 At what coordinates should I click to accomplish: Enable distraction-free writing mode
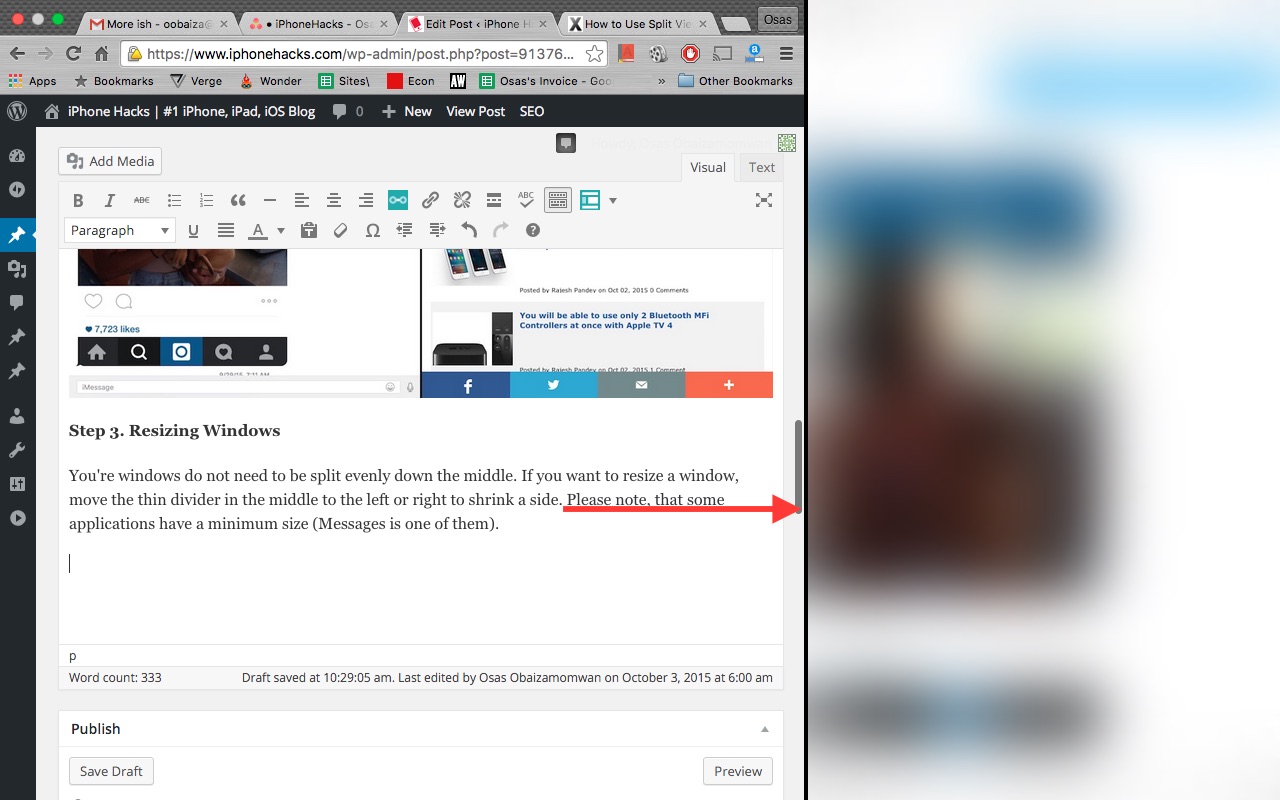764,200
